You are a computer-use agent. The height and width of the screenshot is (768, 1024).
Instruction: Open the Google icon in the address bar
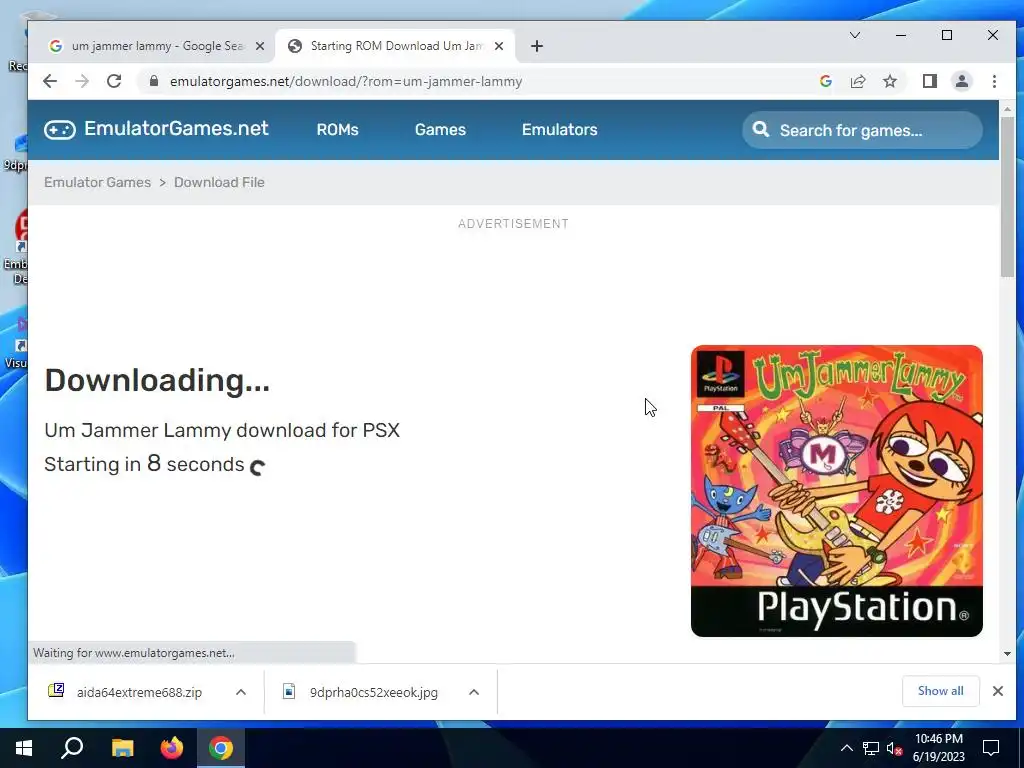[x=825, y=81]
